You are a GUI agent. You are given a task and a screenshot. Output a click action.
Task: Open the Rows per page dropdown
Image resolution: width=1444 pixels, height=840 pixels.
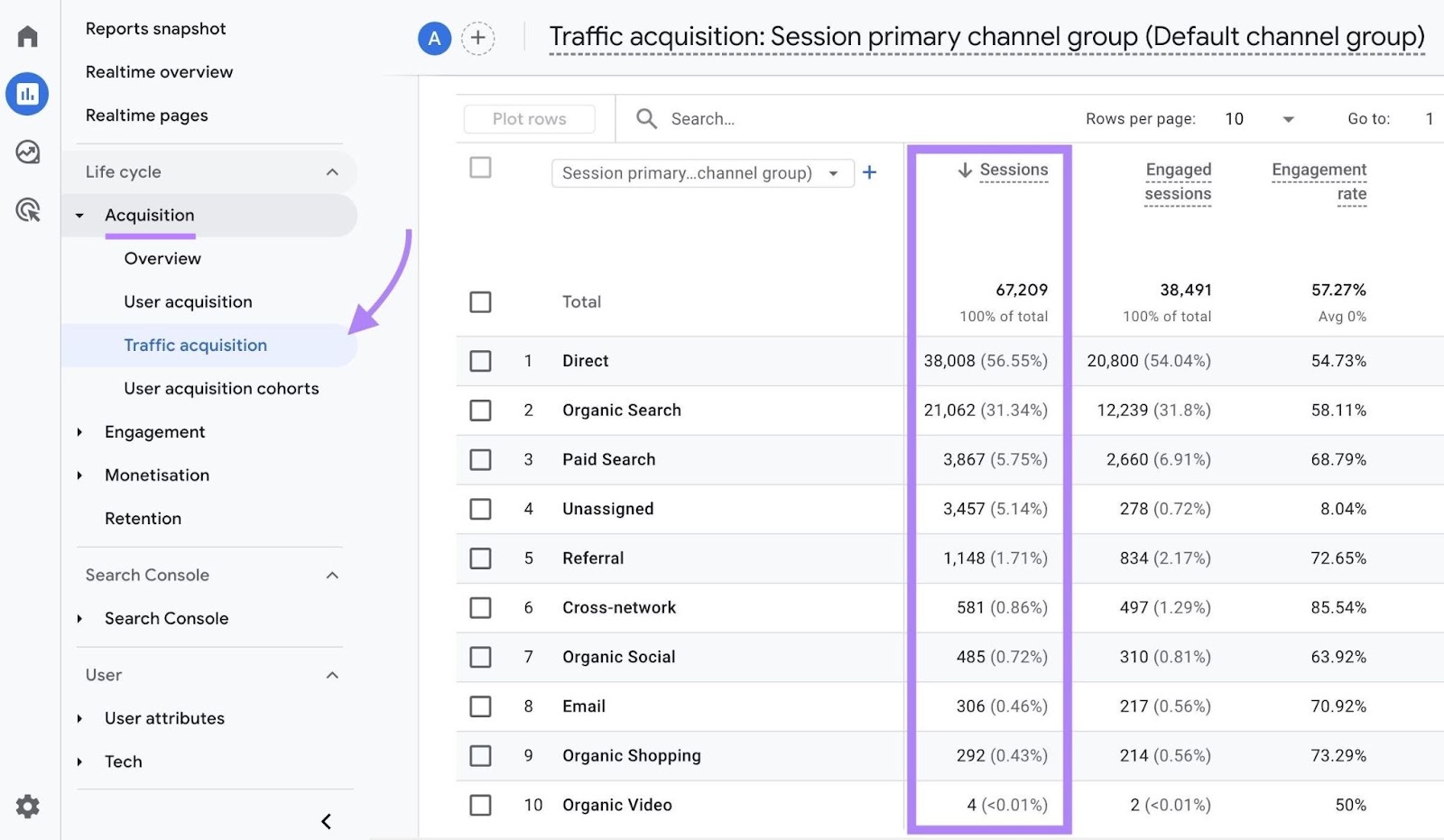(x=1260, y=118)
